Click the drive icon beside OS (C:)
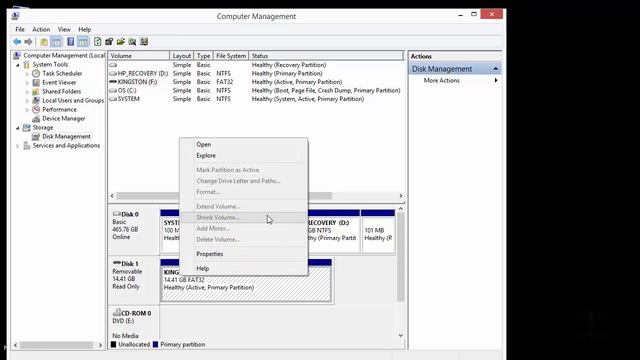 [x=113, y=90]
